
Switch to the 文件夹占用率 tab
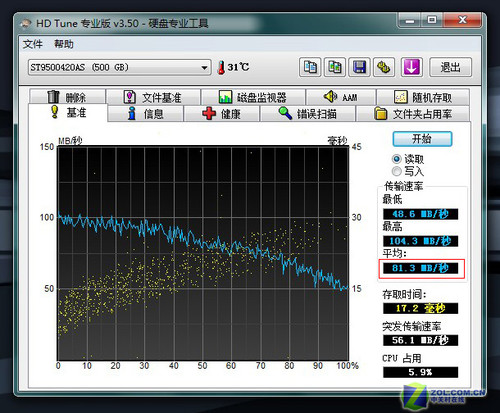pyautogui.click(x=413, y=114)
